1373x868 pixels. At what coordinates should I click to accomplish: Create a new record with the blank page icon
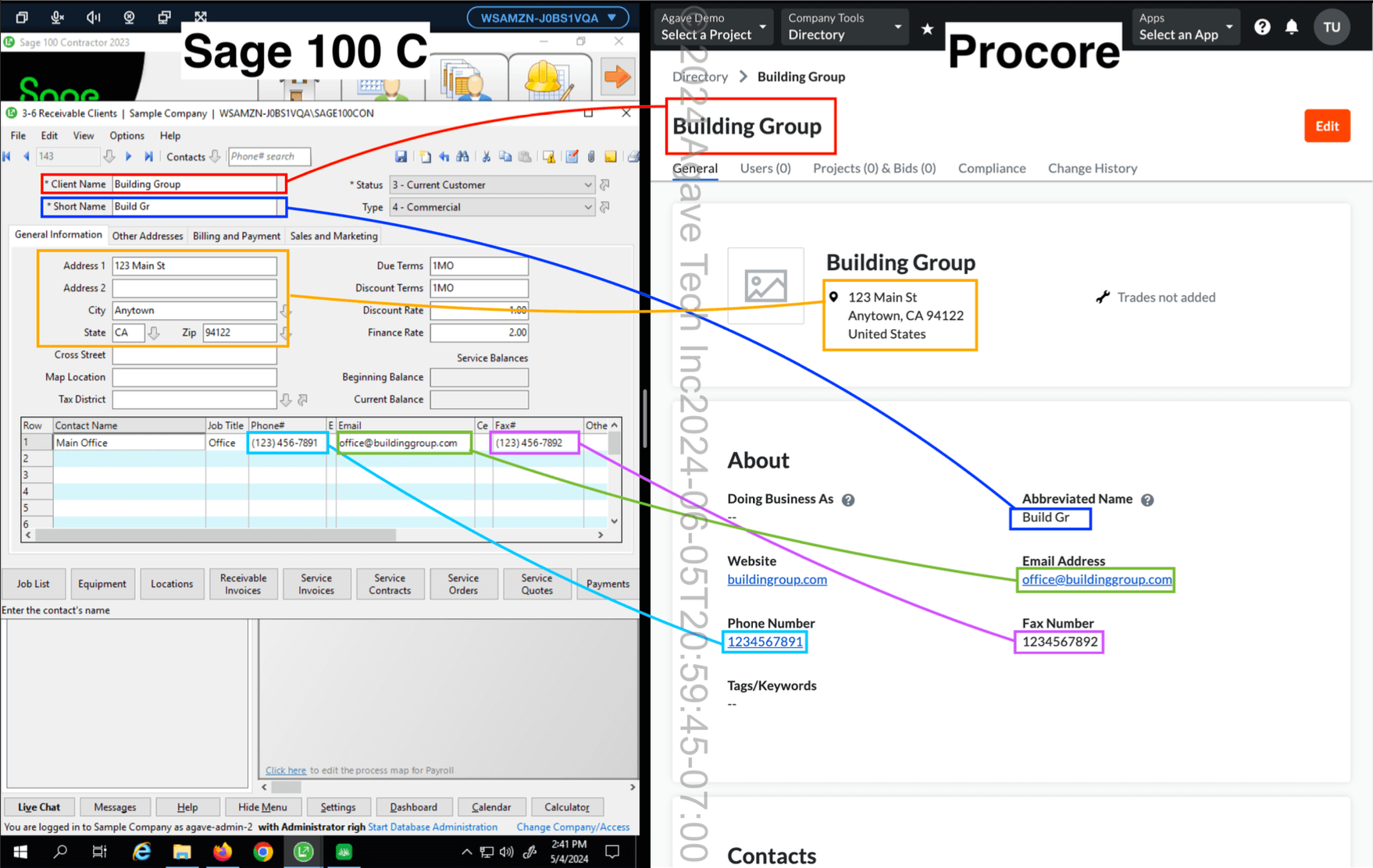[426, 156]
